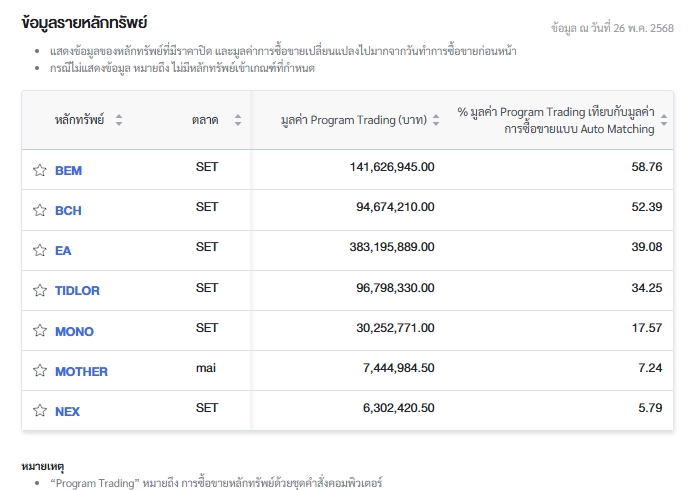Click the ตลาด column header text
This screenshot has width=696, height=490.
click(205, 120)
